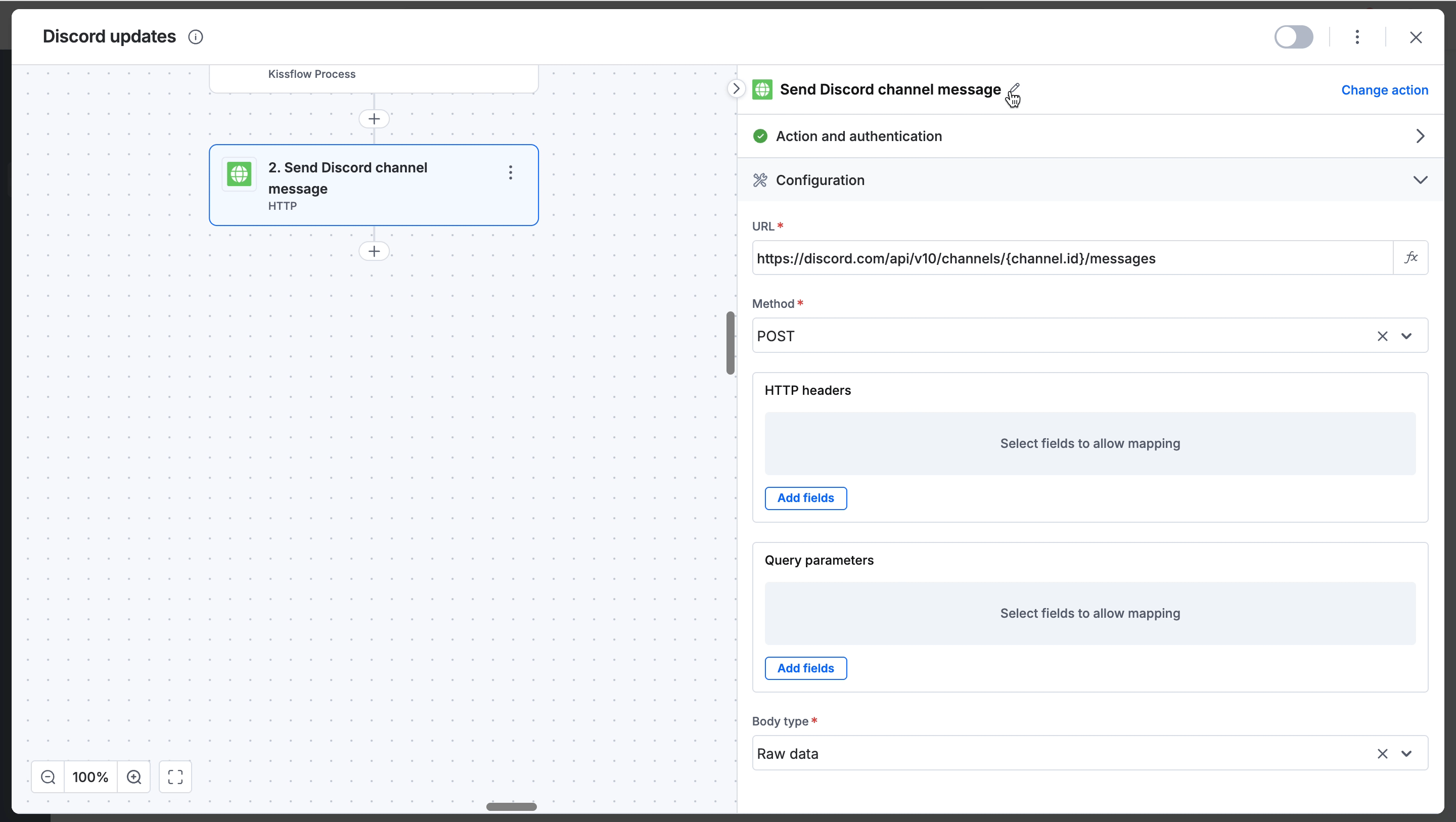The height and width of the screenshot is (822, 1456).
Task: Click the Change action link
Action: coord(1384,90)
